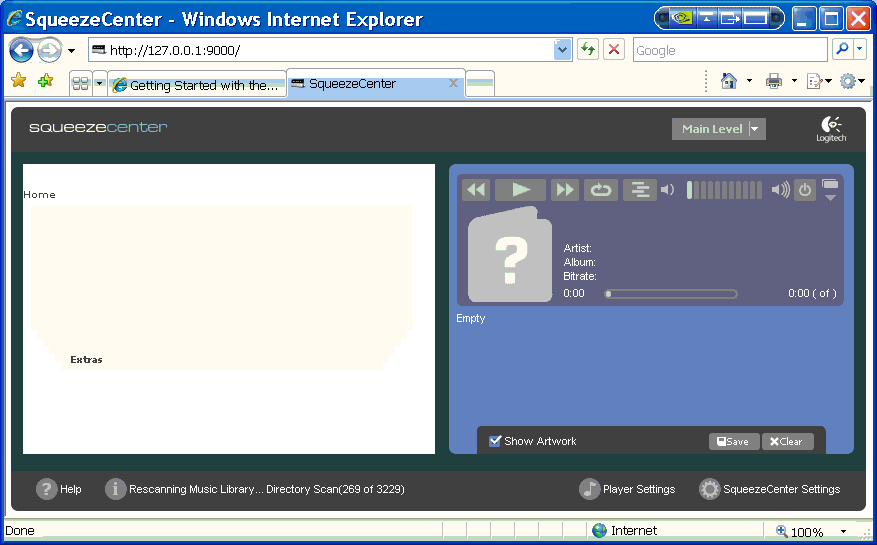Toggle the shuffle mode icon
The image size is (877, 545).
coord(639,190)
